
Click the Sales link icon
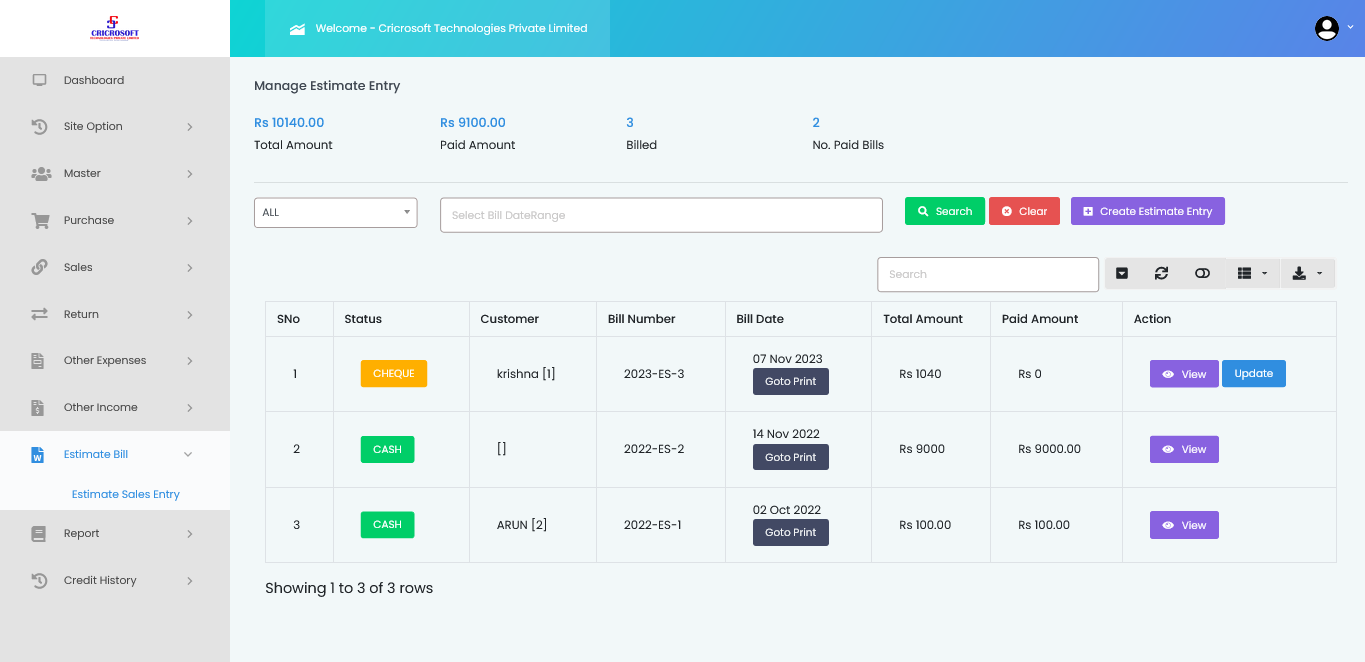click(40, 267)
